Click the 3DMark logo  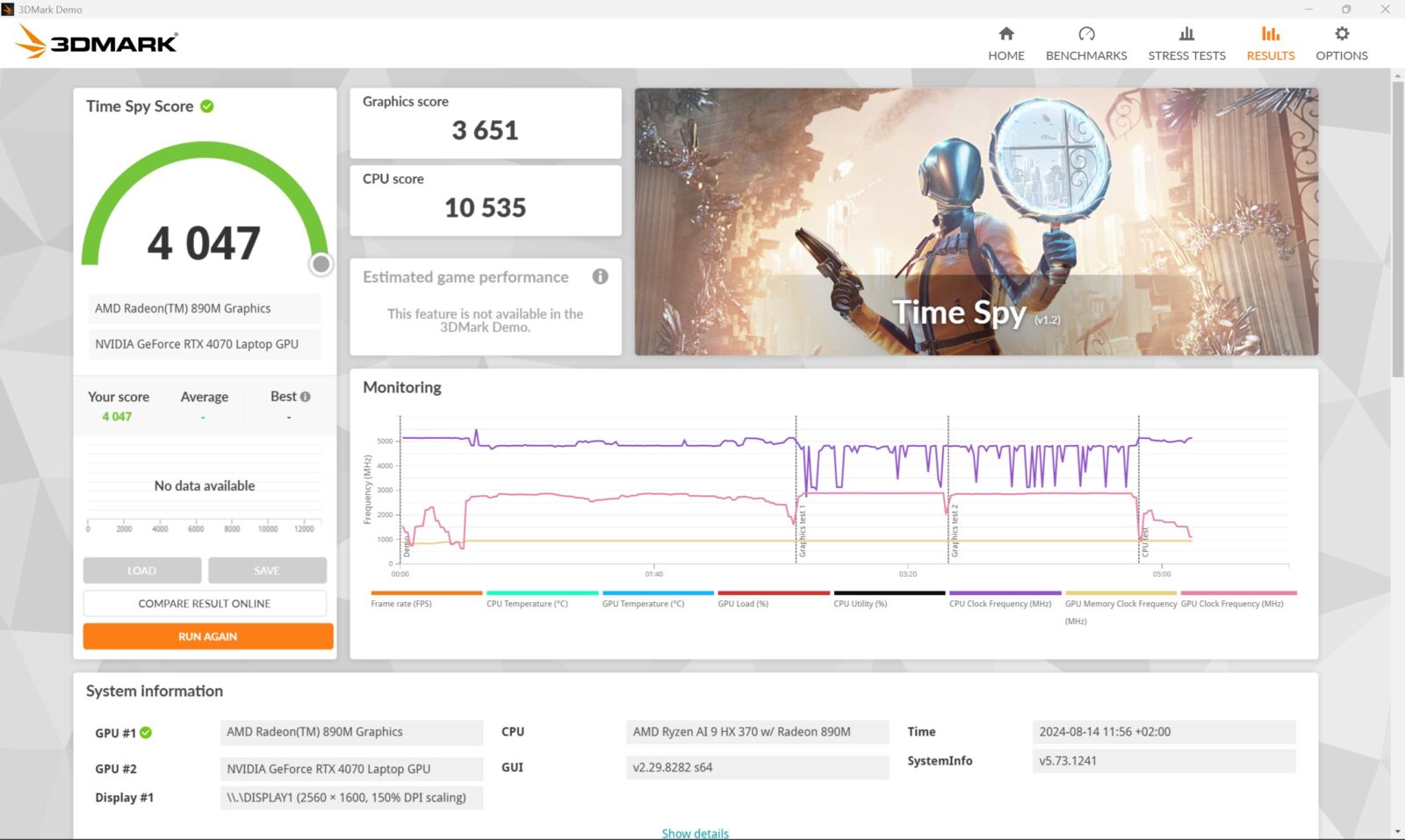(x=97, y=42)
